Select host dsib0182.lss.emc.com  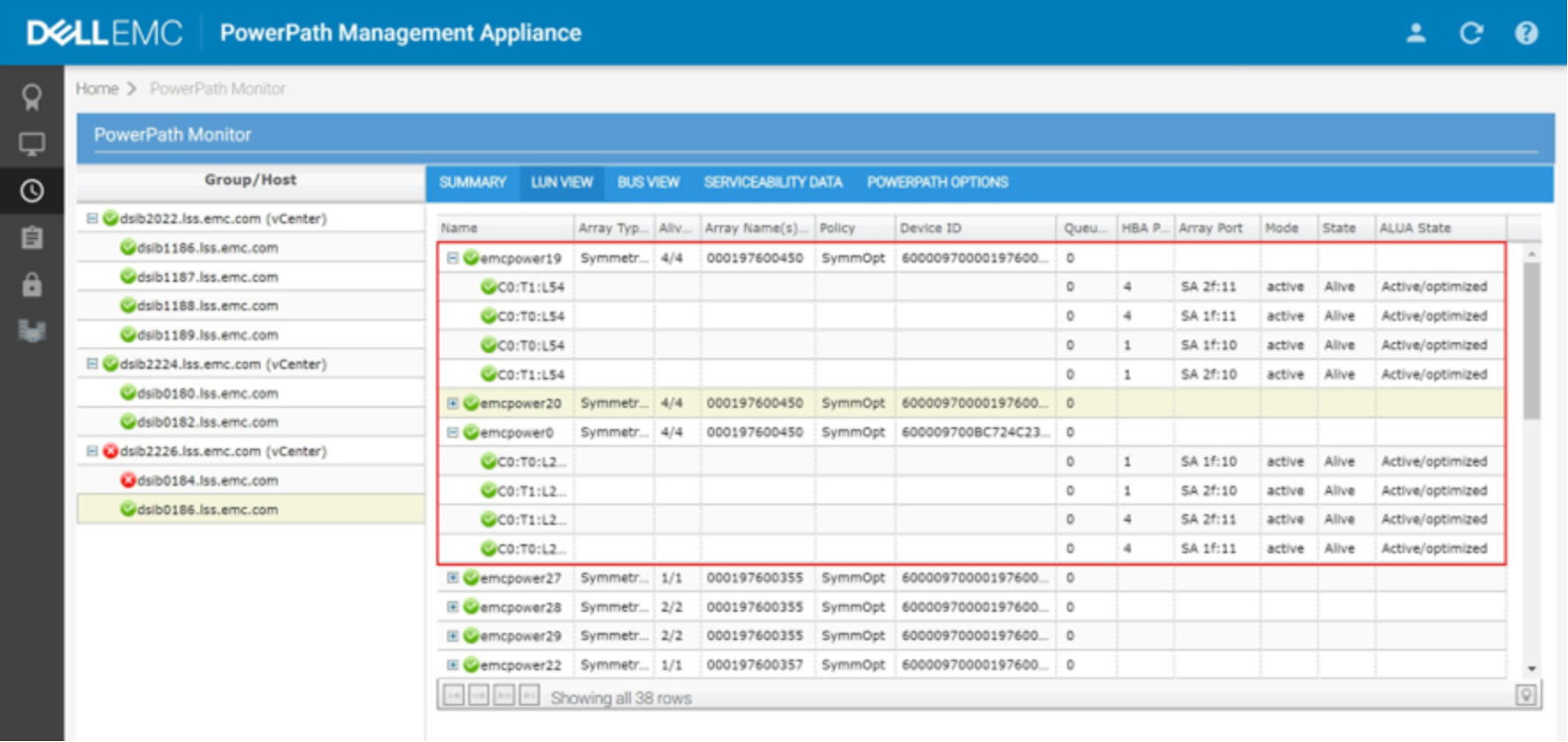pyautogui.click(x=251, y=422)
